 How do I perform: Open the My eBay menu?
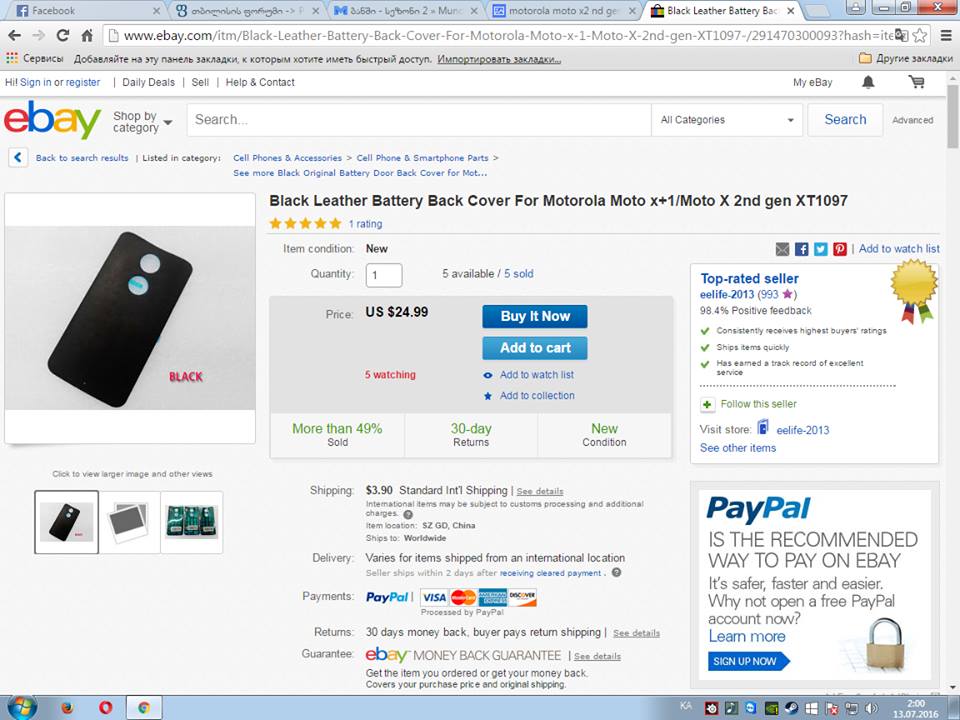click(812, 82)
